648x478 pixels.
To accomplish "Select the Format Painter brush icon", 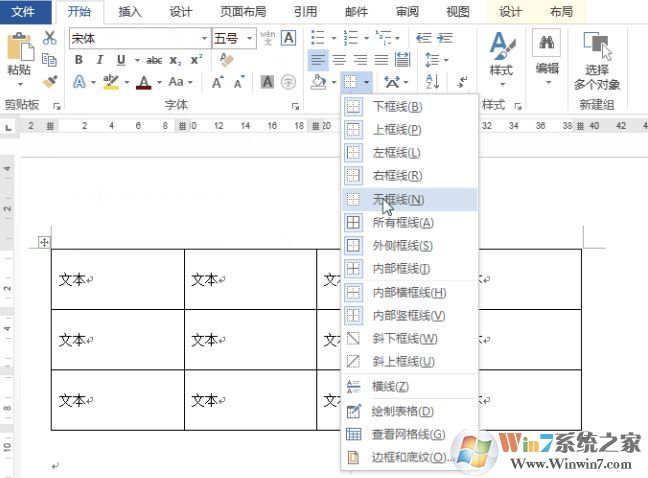I will coord(50,81).
